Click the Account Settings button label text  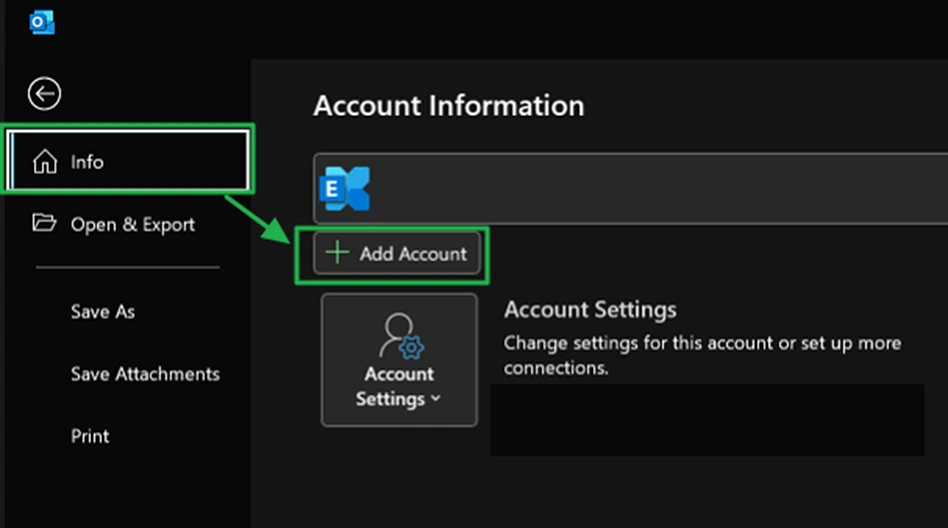(x=398, y=386)
